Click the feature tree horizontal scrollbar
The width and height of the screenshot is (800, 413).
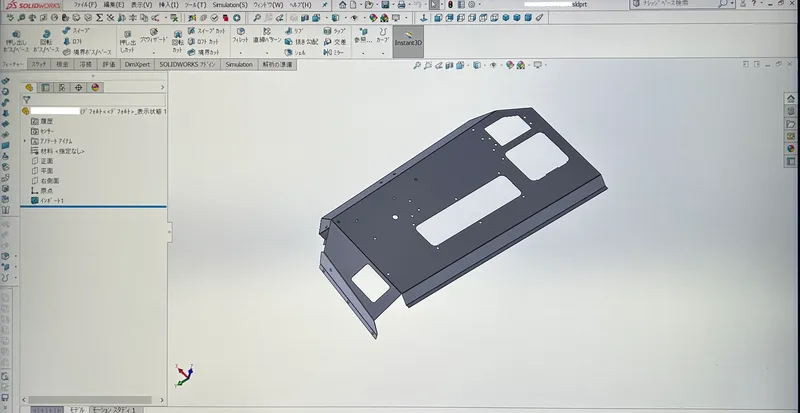tap(90, 400)
